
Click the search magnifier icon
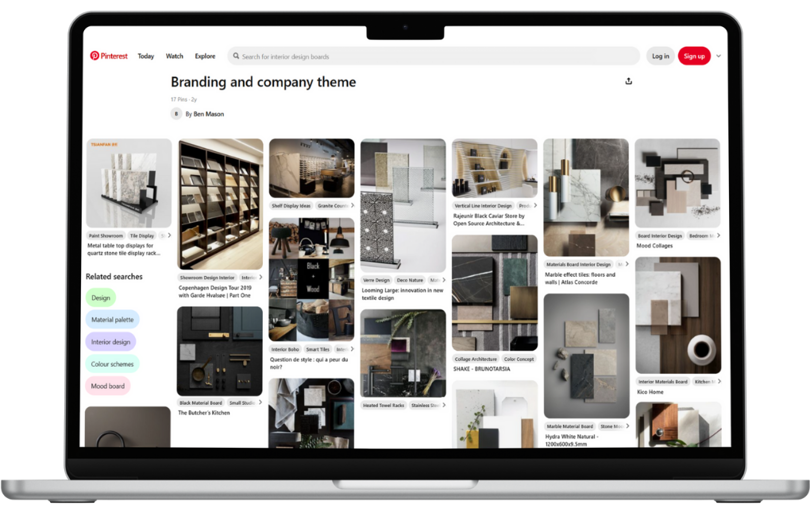(x=235, y=56)
